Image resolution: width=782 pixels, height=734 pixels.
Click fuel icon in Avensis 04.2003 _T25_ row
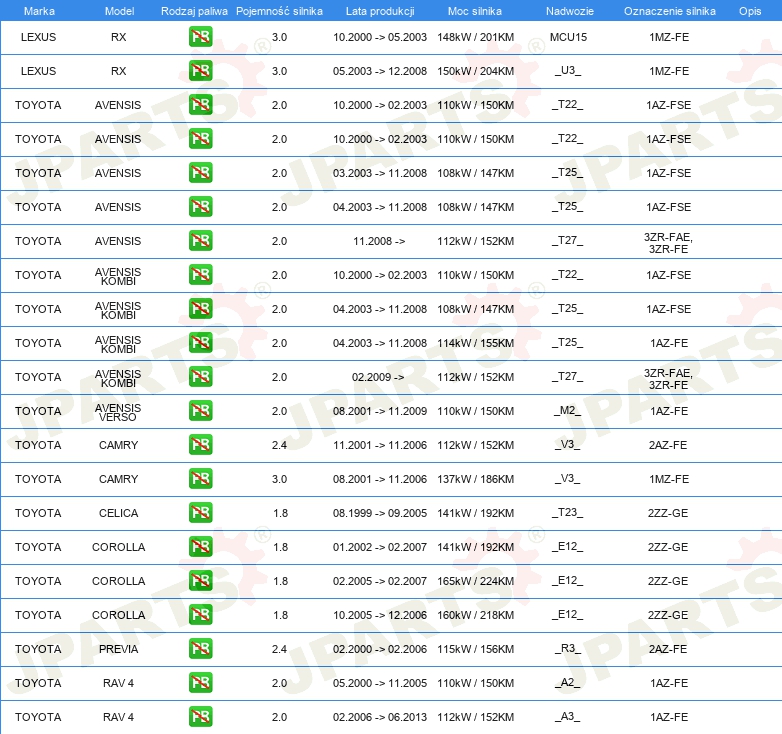point(200,207)
